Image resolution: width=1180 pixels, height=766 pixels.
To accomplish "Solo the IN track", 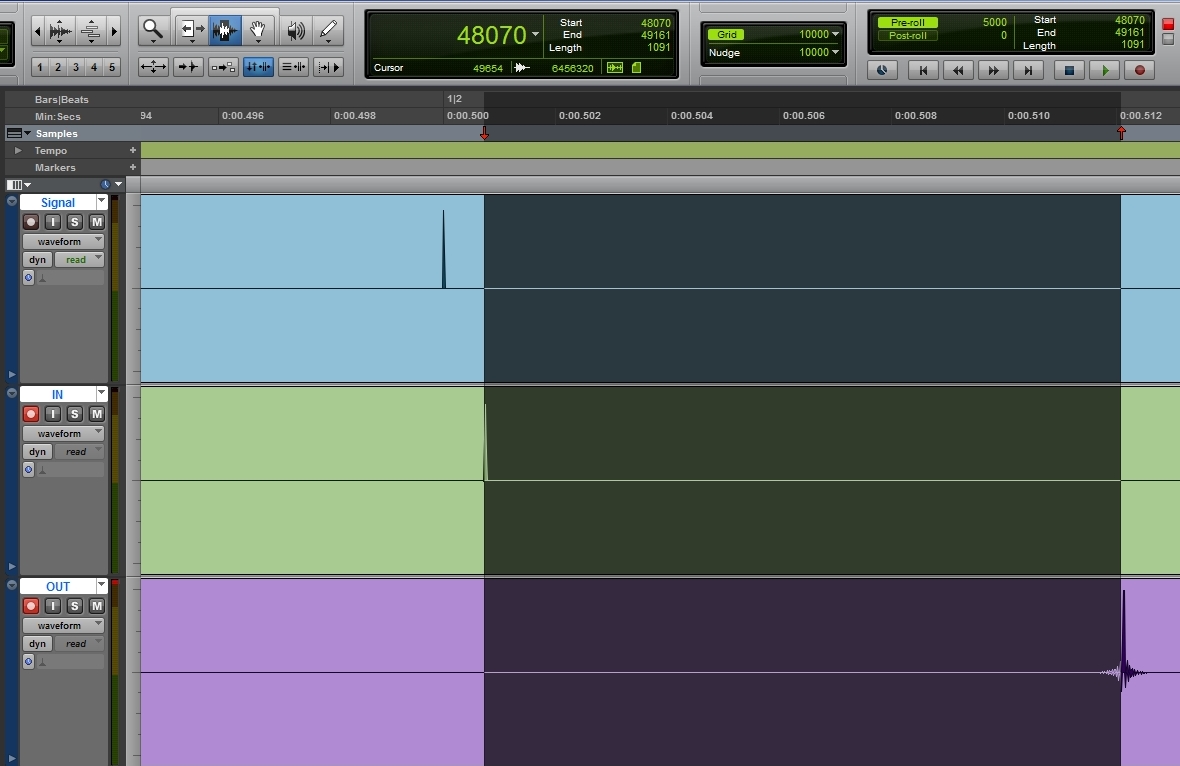I will pyautogui.click(x=75, y=414).
